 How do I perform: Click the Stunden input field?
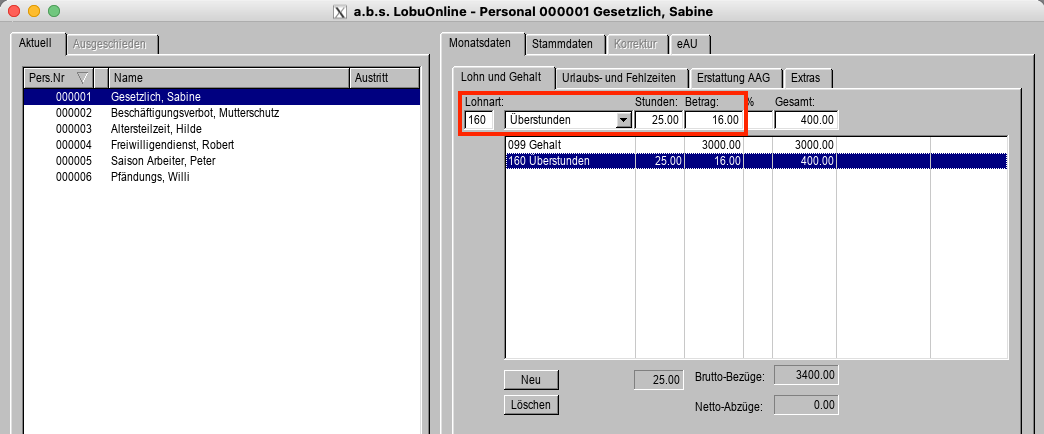pyautogui.click(x=660, y=120)
